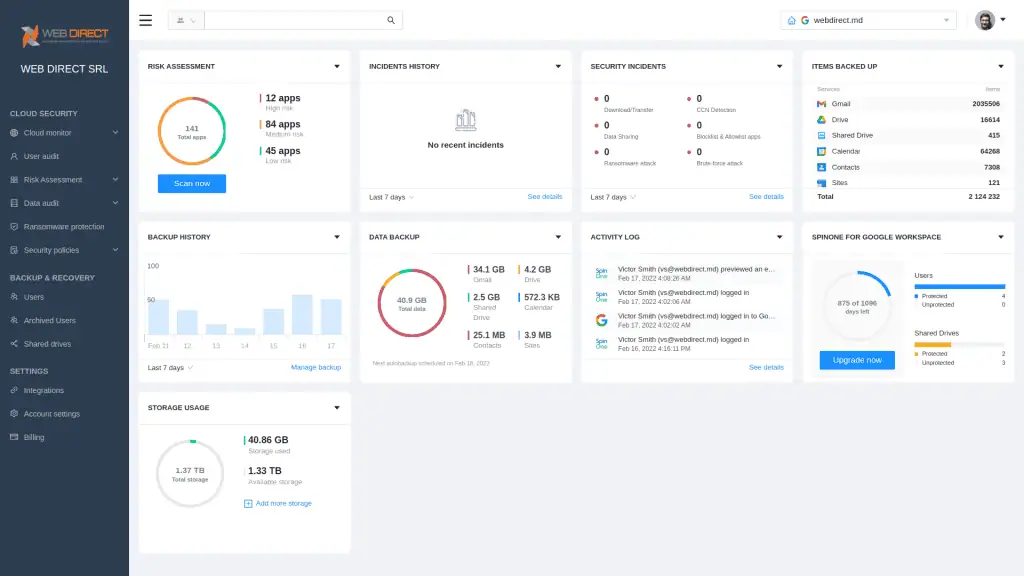Viewport: 1024px width, 576px height.
Task: Click the Add more storage link
Action: coord(283,503)
